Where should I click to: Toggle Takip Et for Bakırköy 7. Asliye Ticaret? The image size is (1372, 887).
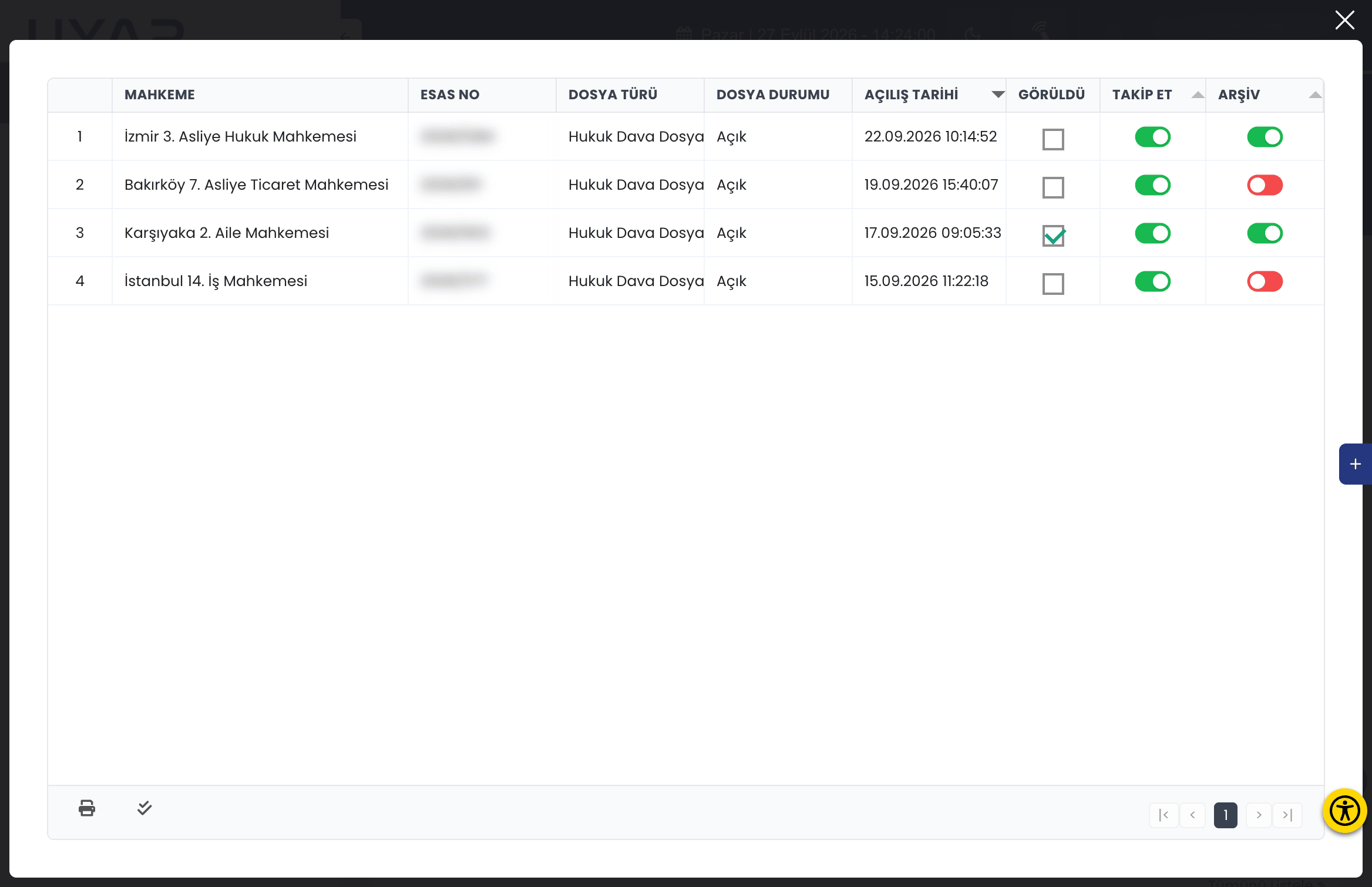point(1152,185)
